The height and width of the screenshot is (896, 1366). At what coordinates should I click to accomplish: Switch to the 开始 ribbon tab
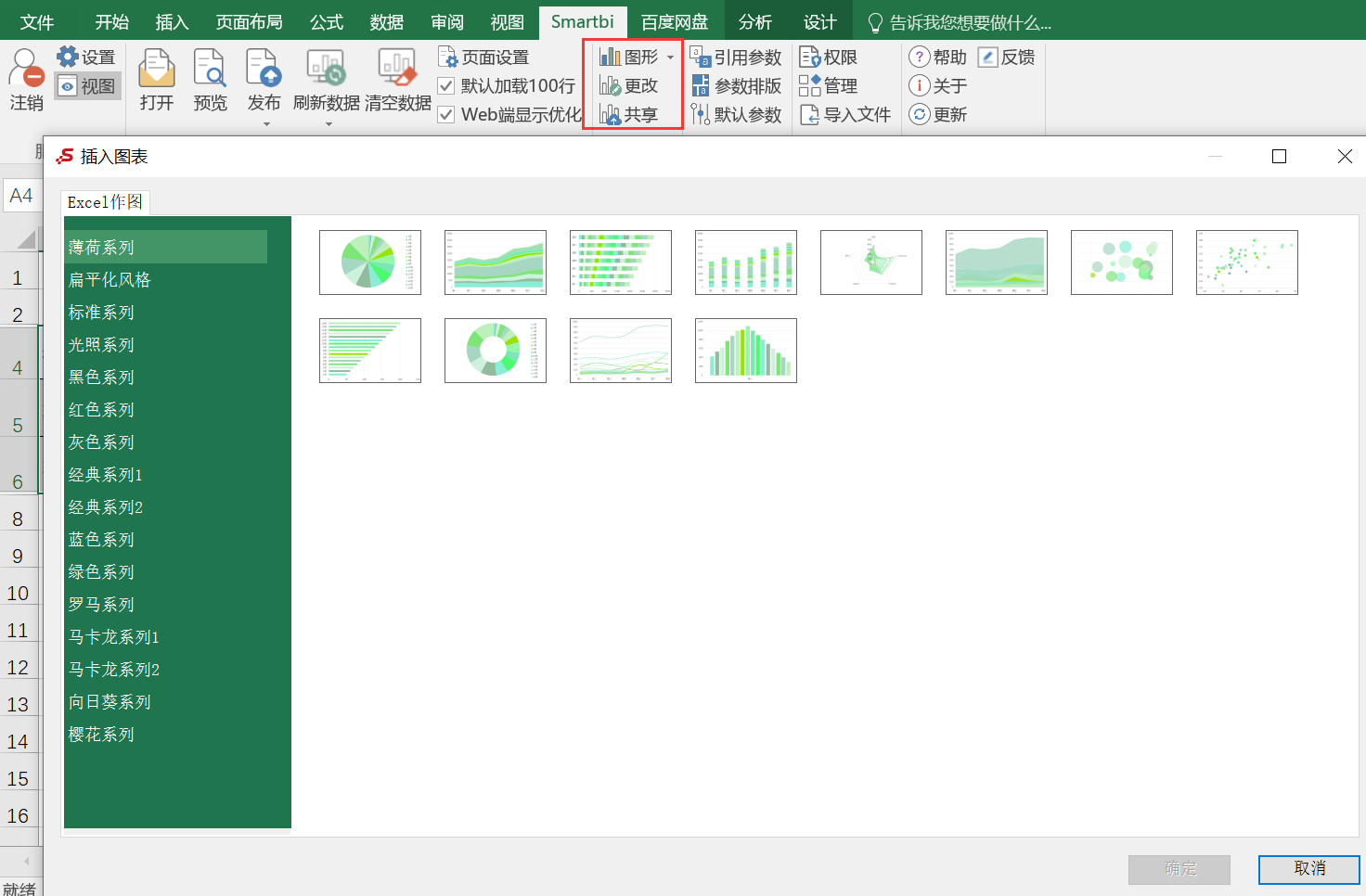click(x=111, y=22)
